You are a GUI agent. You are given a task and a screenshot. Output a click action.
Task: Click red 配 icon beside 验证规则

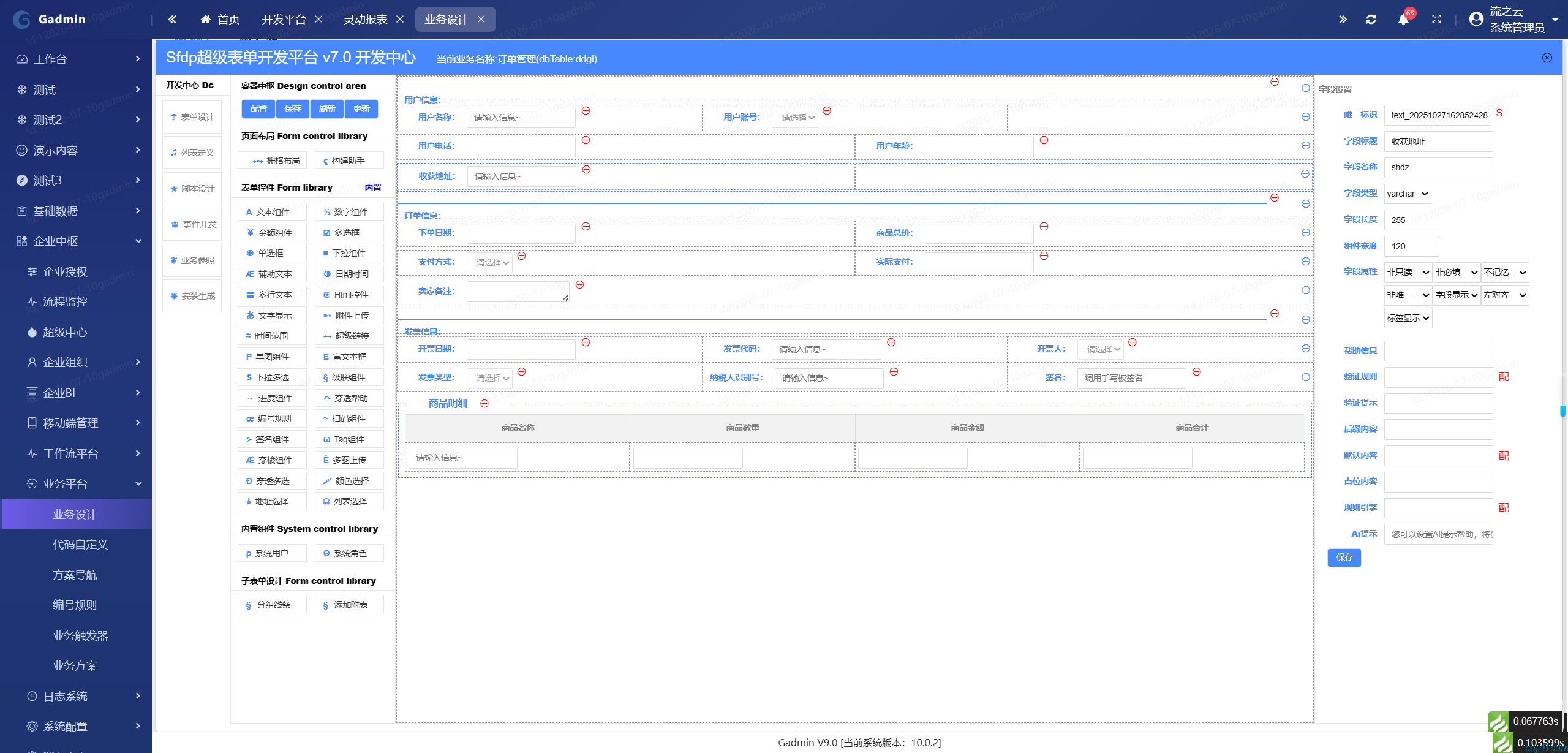click(x=1504, y=377)
